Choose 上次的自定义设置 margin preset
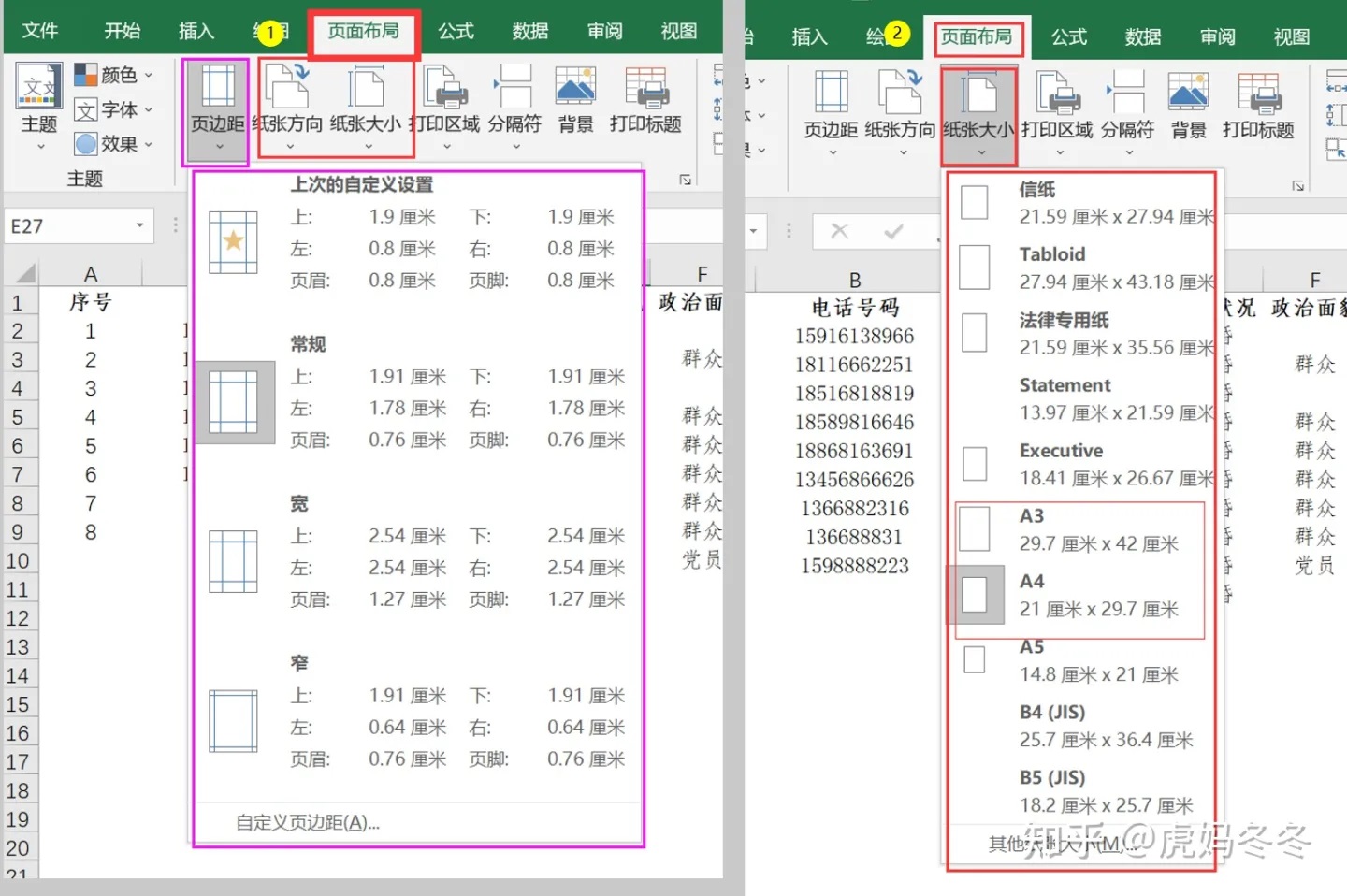The image size is (1347, 896). pyautogui.click(x=418, y=234)
